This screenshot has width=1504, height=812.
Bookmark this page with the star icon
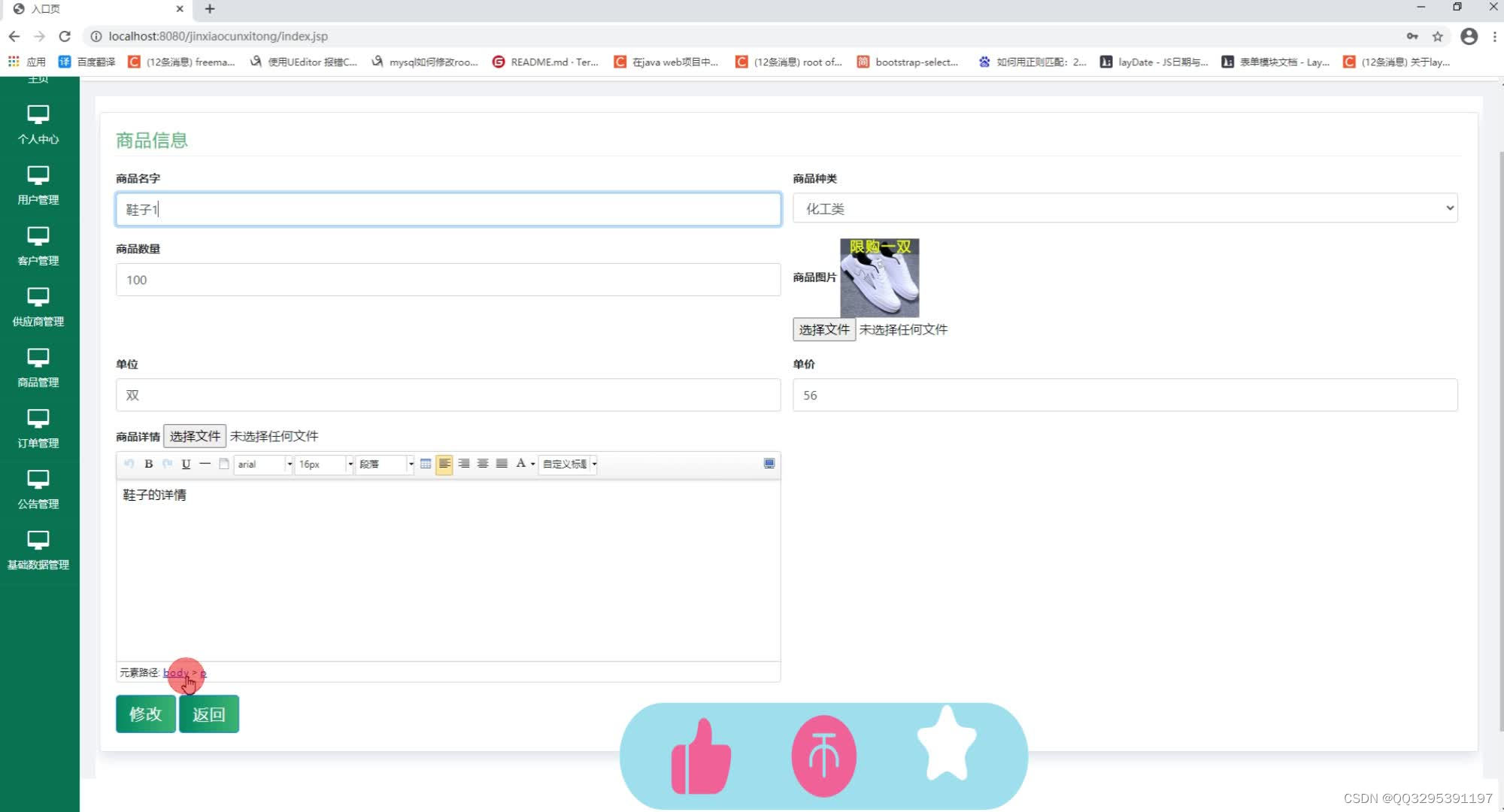[x=1437, y=36]
